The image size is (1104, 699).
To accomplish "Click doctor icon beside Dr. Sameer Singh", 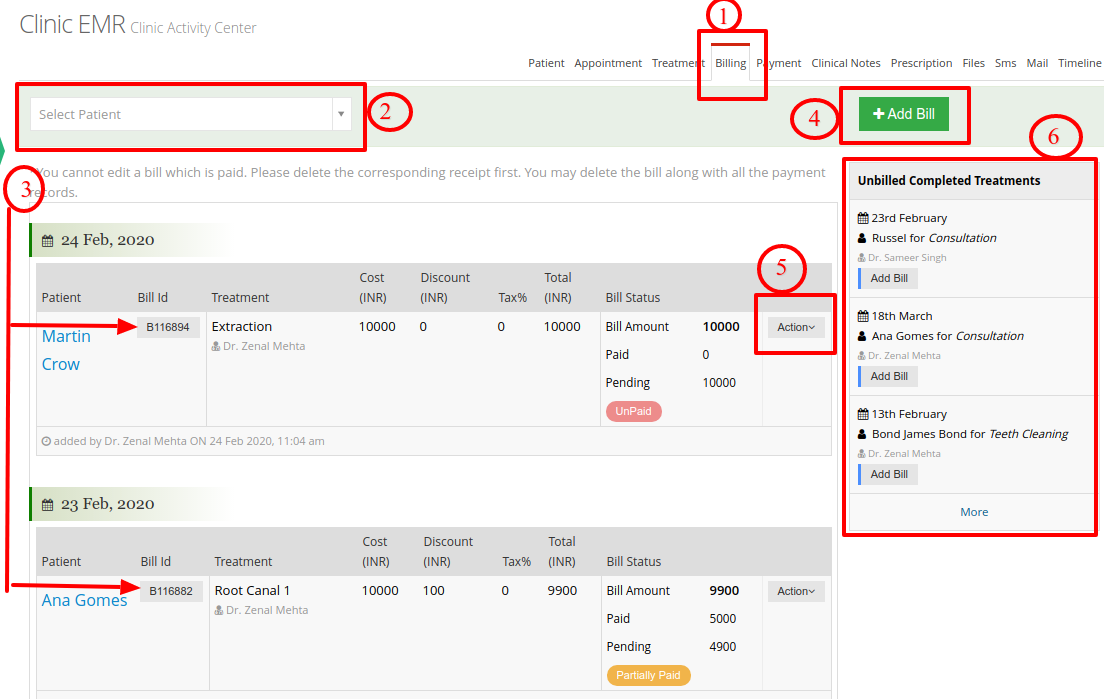I will tap(861, 258).
